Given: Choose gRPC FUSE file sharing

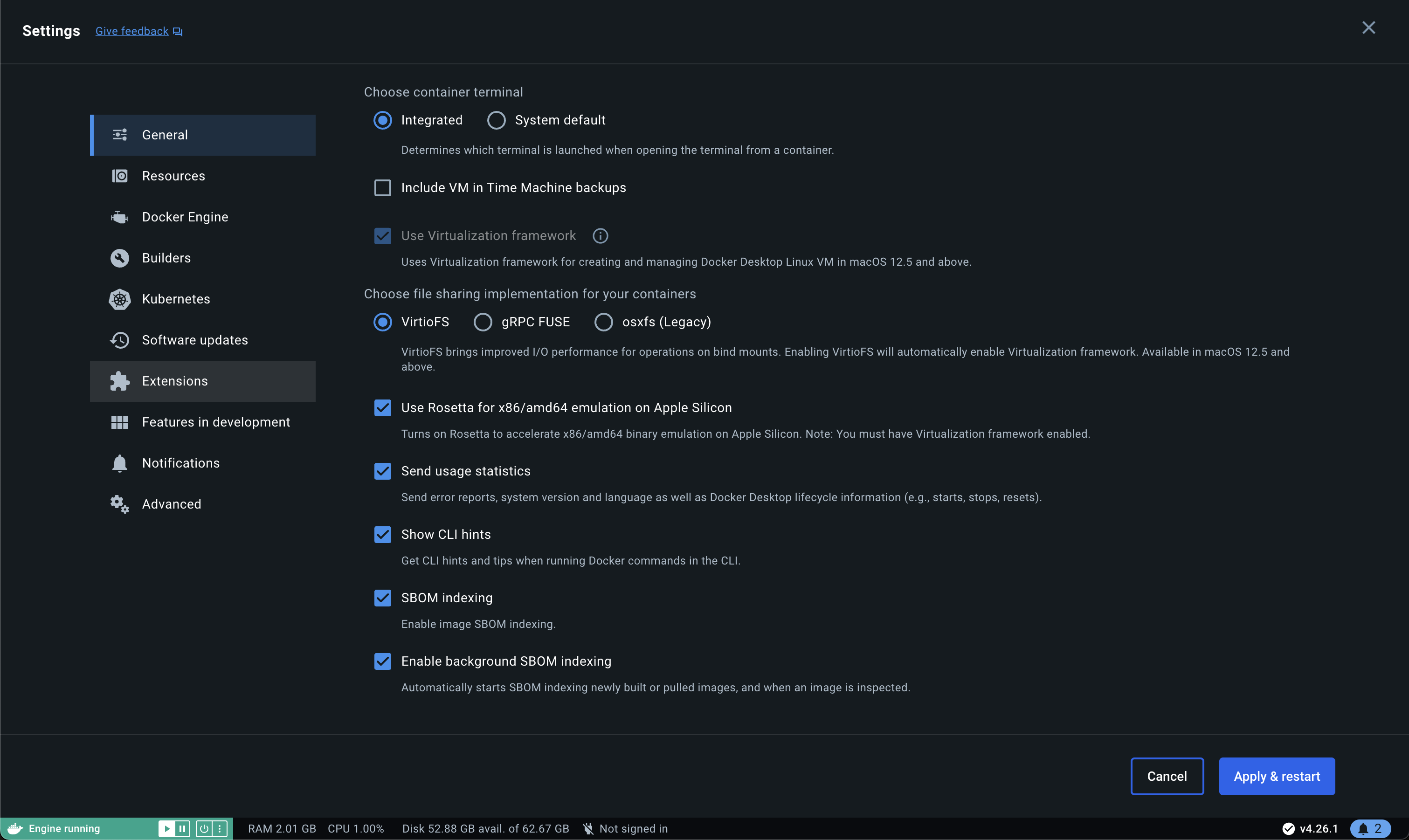Looking at the screenshot, I should [483, 322].
